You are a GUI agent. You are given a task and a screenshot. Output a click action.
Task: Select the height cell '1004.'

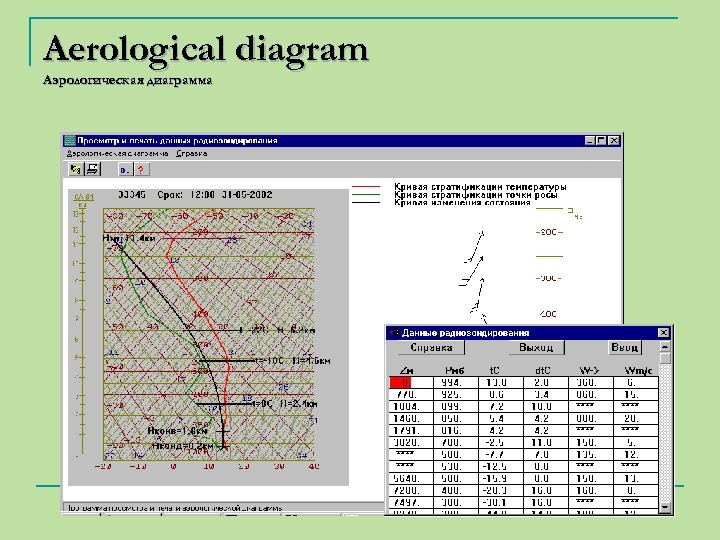pos(411,406)
